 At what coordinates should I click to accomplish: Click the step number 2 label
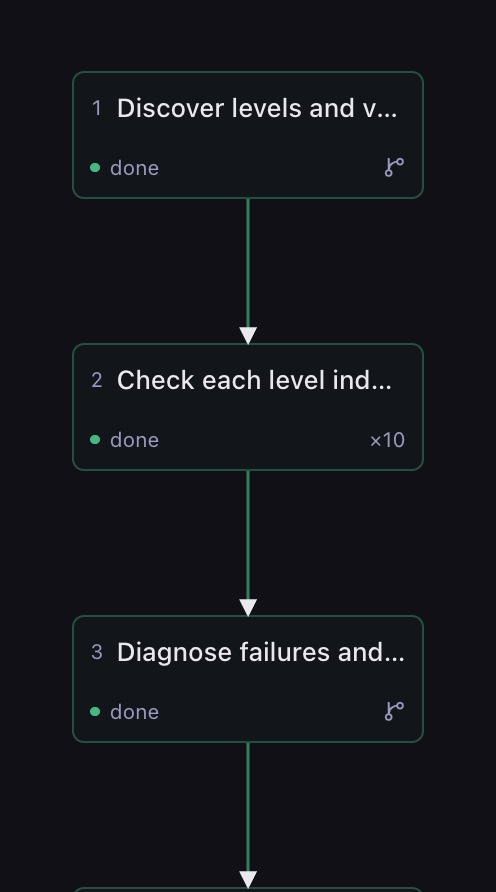coord(97,380)
